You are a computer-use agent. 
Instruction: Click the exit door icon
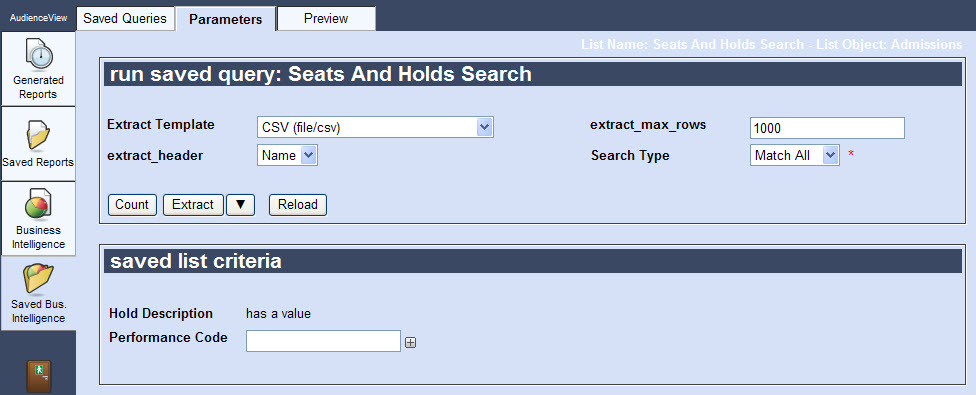39,376
